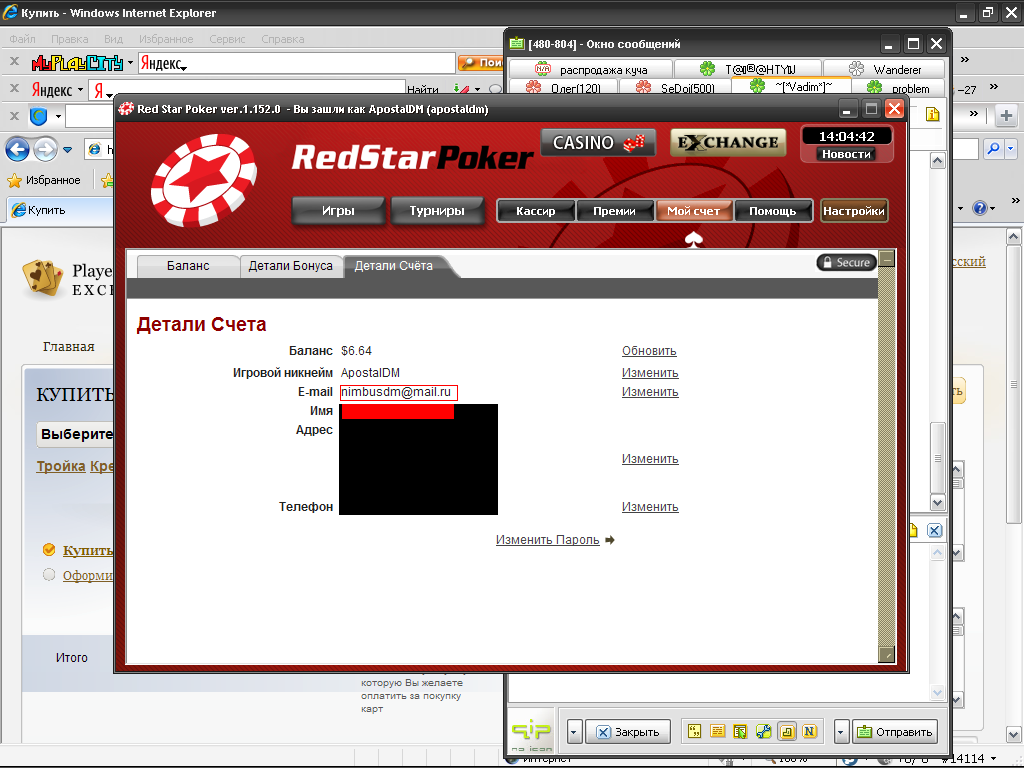1024x768 pixels.
Task: Click Изменить link for Игровой никнейм
Action: (x=650, y=373)
